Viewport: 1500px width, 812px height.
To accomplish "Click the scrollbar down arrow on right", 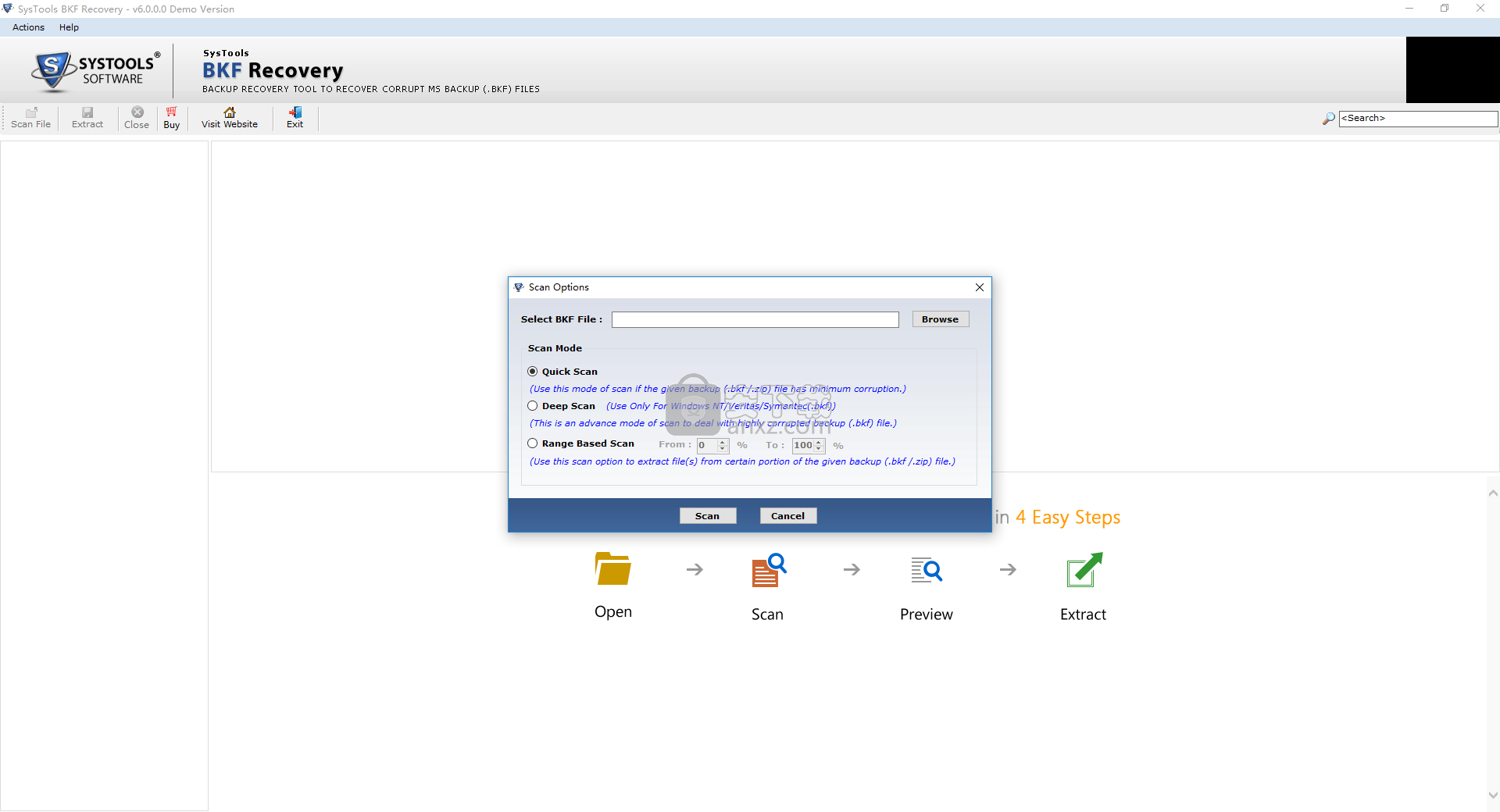I will click(1493, 796).
